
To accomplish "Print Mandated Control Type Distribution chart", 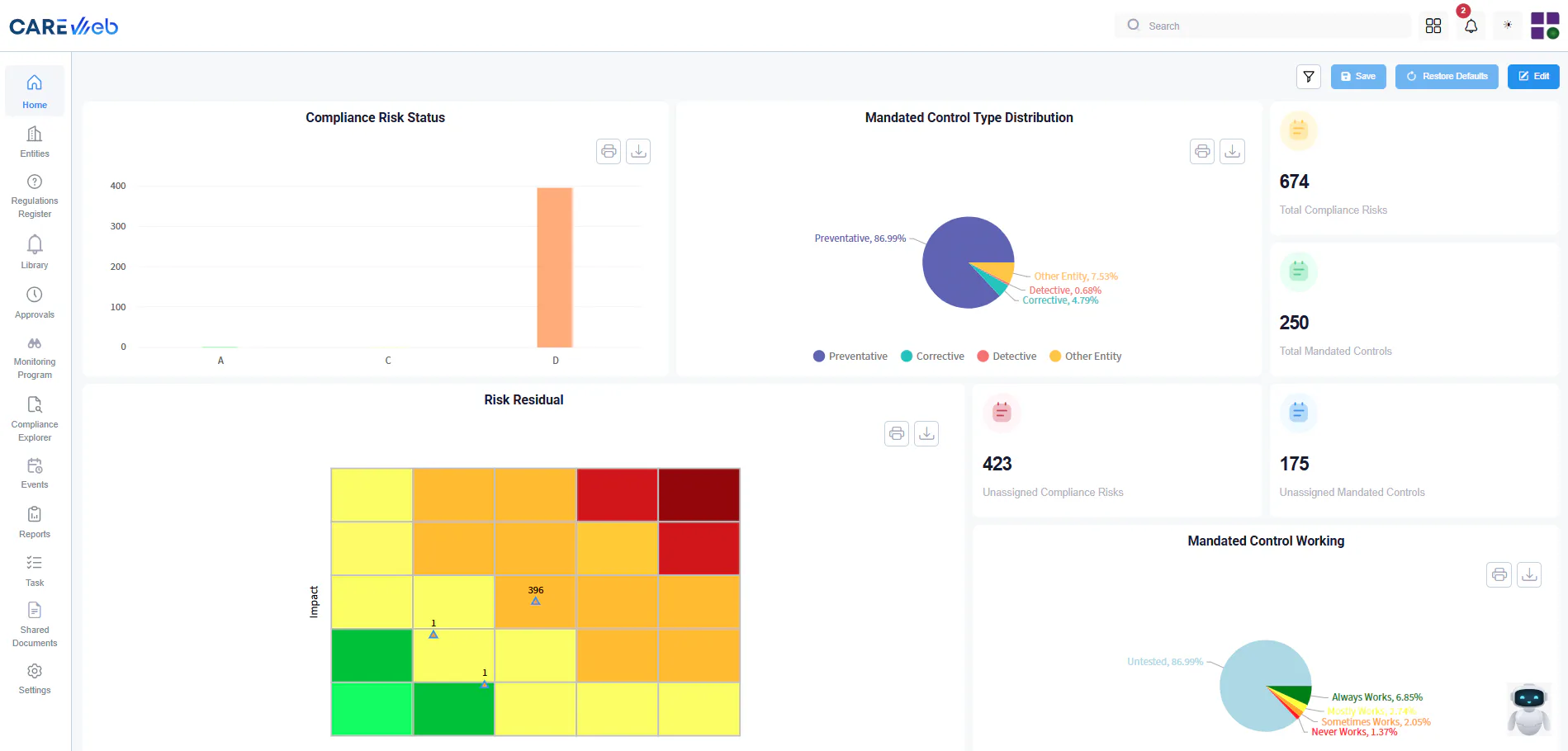I will click(1202, 151).
